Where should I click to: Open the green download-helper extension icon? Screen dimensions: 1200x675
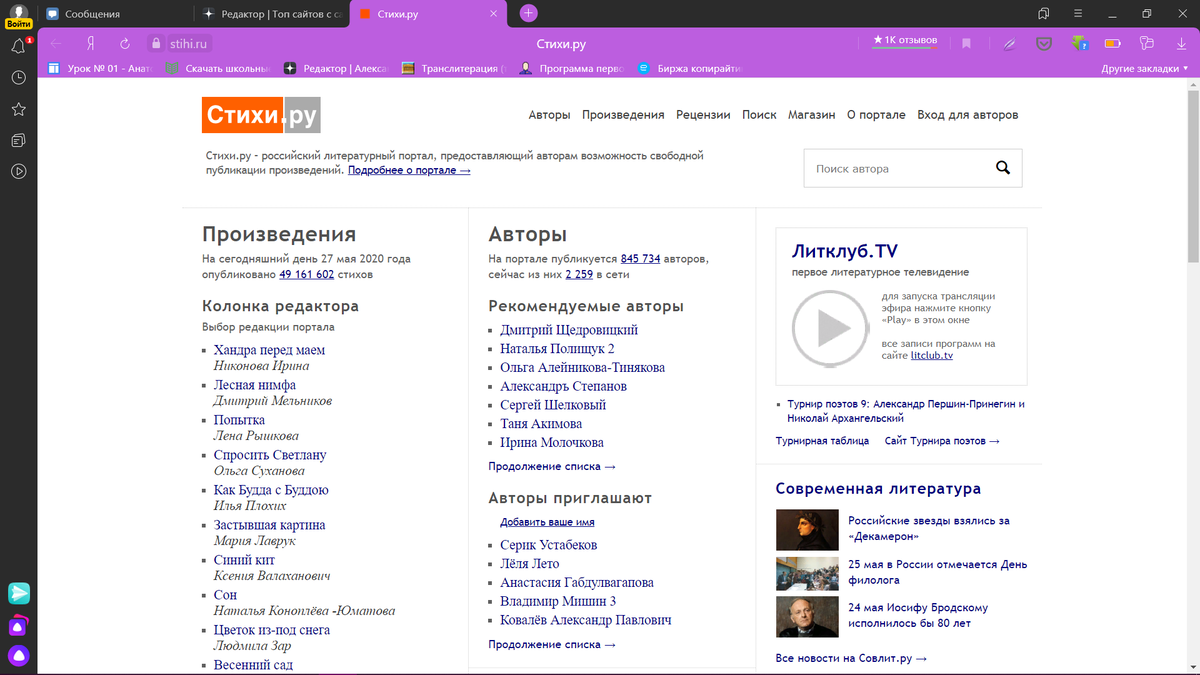1079,43
